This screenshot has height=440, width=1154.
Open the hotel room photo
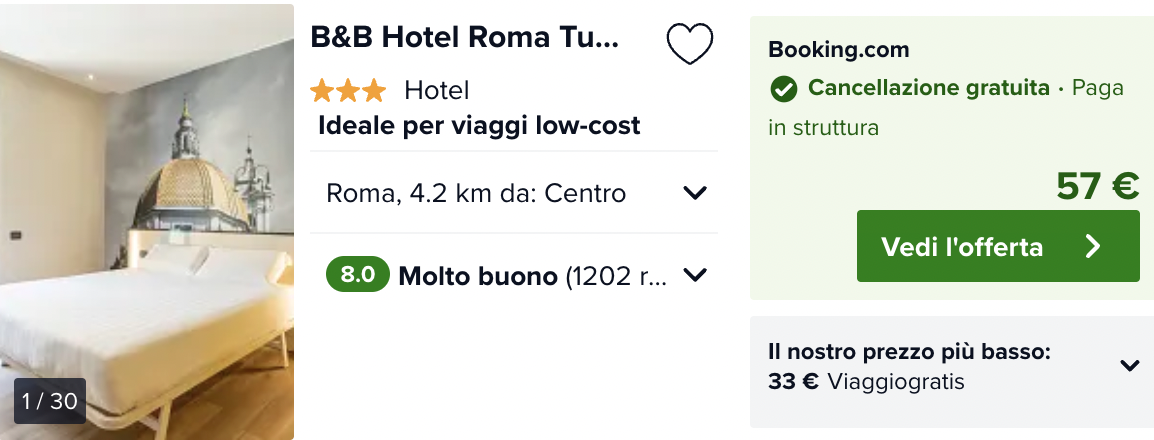point(147,200)
